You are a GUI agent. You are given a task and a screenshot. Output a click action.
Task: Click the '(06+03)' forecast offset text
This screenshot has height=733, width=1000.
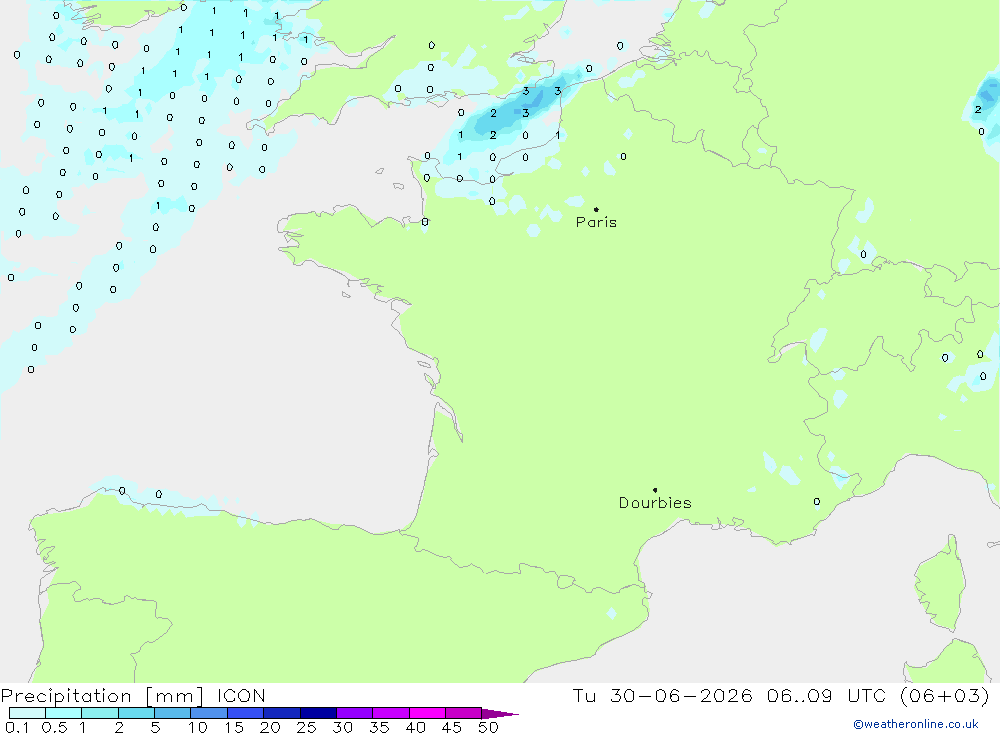point(945,695)
